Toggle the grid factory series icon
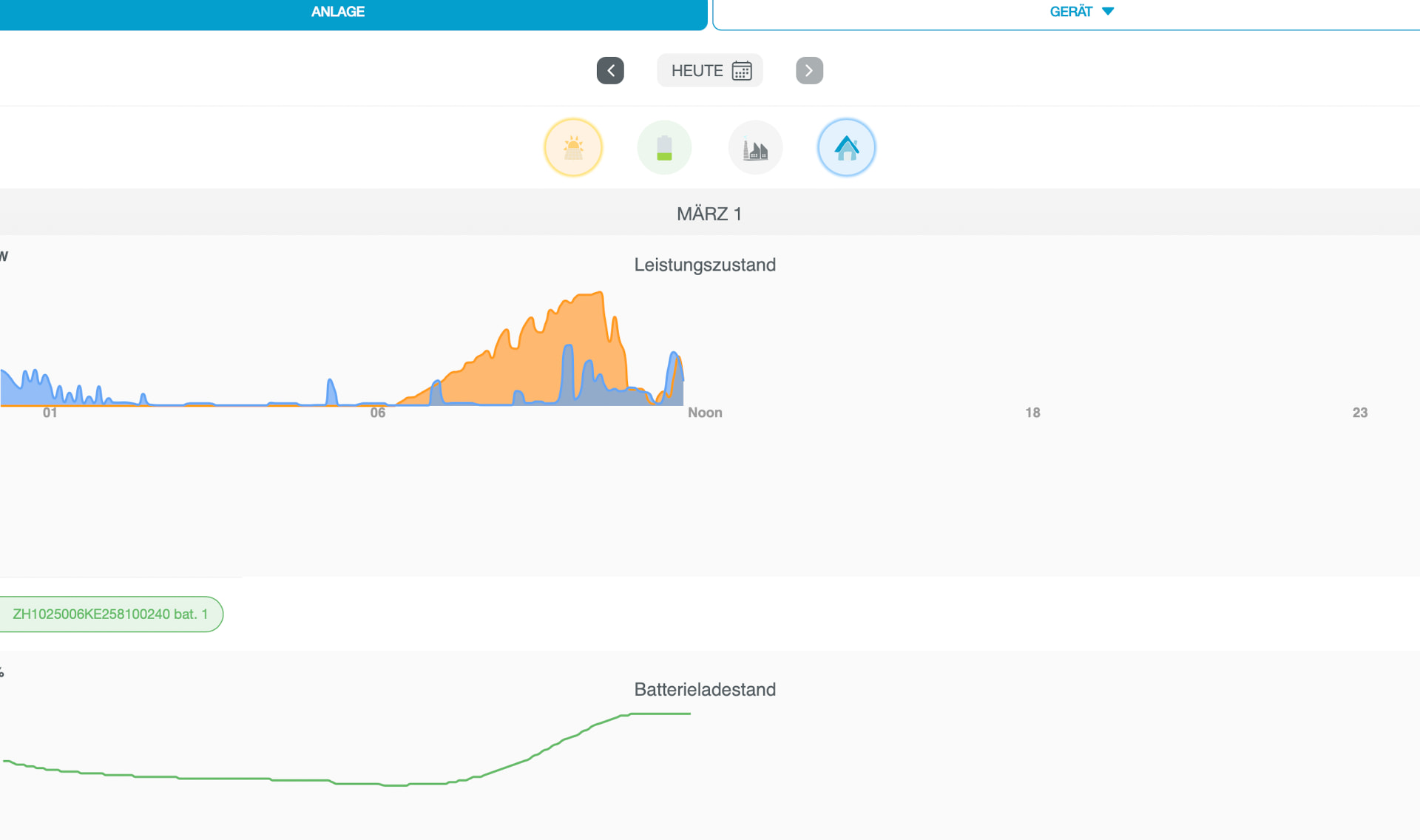Screen dimensions: 1420x840 [755, 148]
